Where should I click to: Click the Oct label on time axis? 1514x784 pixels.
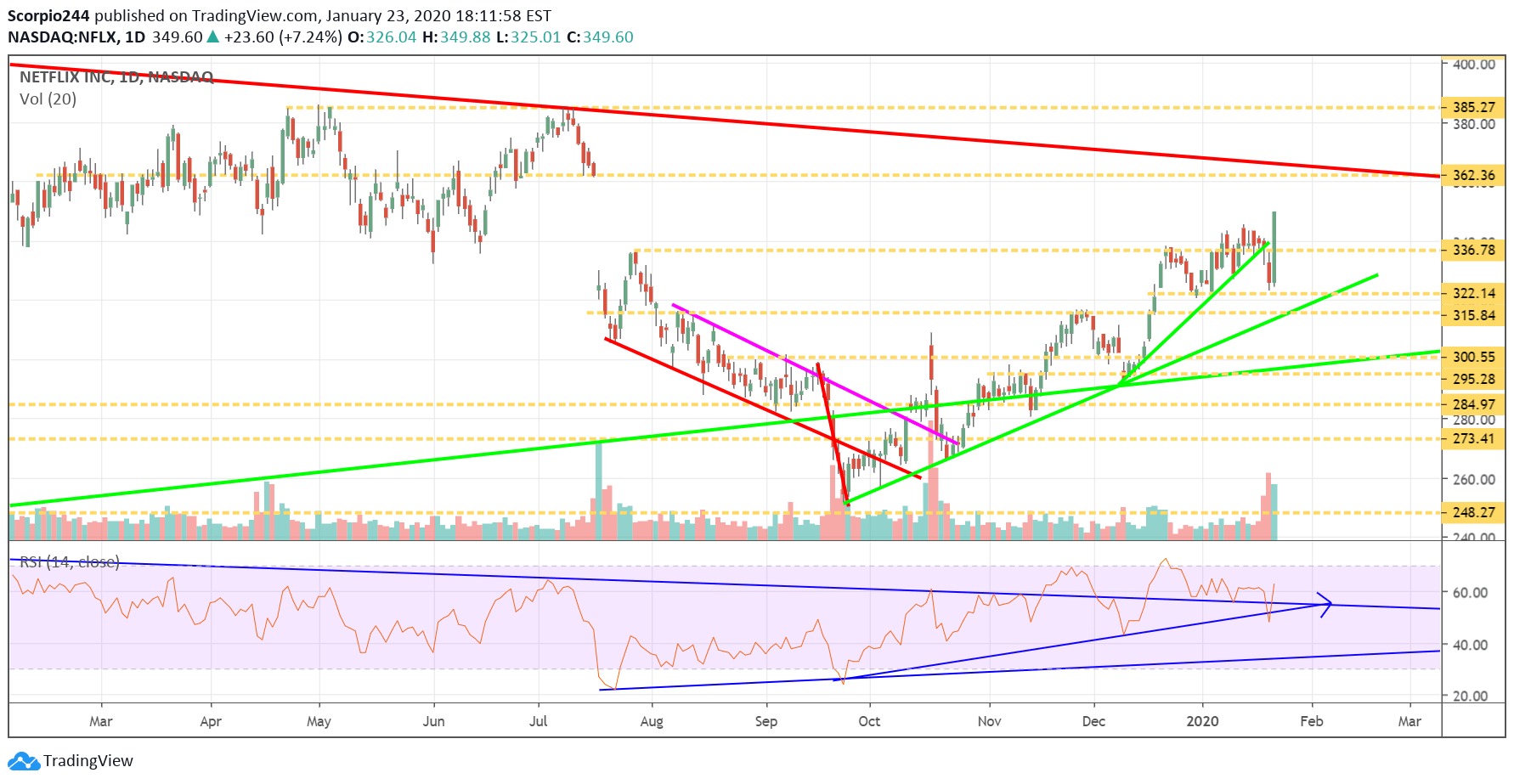point(869,721)
